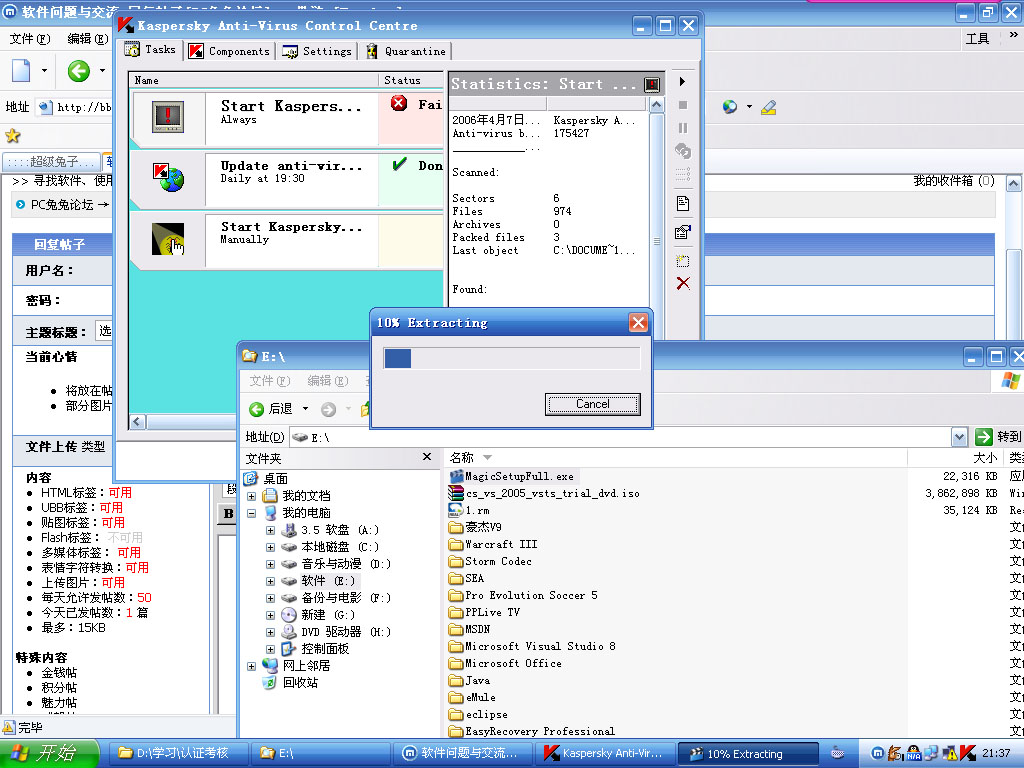Open the 编辑(E) menu in browser
1024x768 pixels.
coord(88,39)
